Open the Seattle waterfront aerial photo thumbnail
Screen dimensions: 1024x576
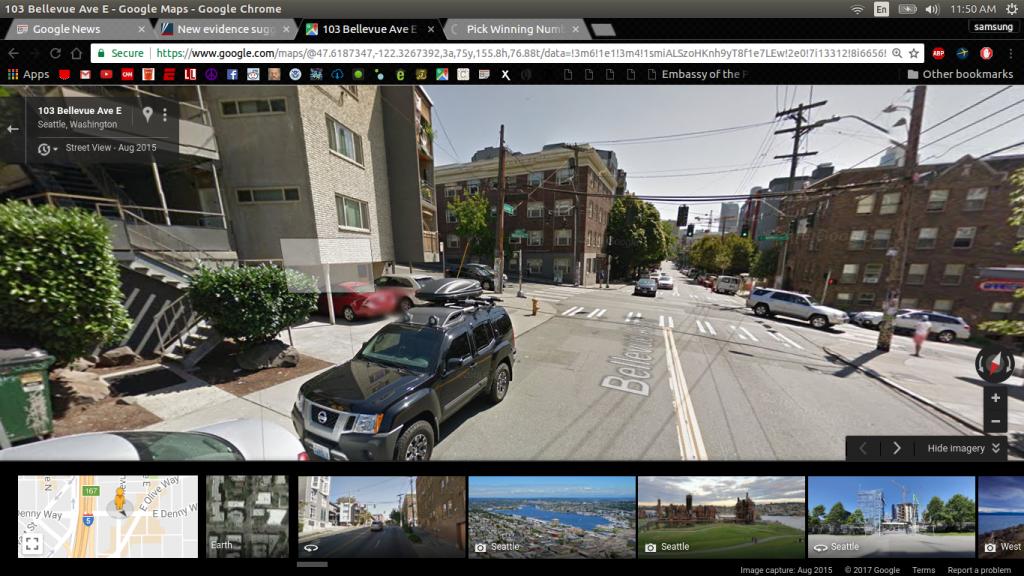pyautogui.click(x=551, y=516)
